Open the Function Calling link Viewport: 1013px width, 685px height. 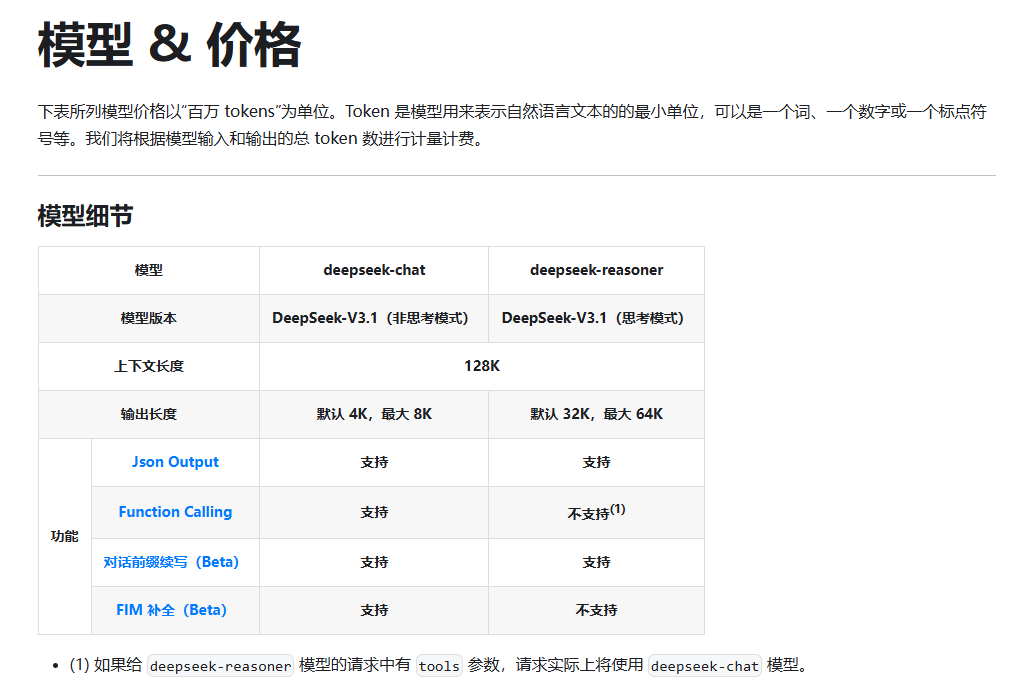click(175, 512)
